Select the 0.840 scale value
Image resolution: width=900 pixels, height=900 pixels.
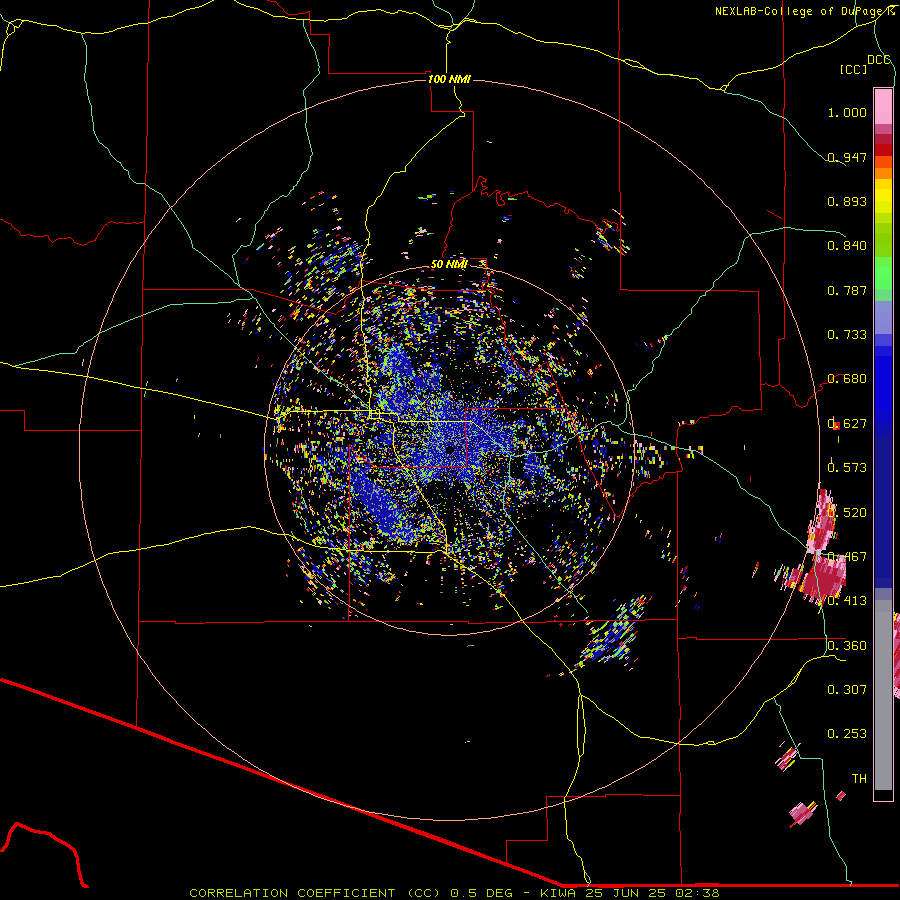coord(847,246)
